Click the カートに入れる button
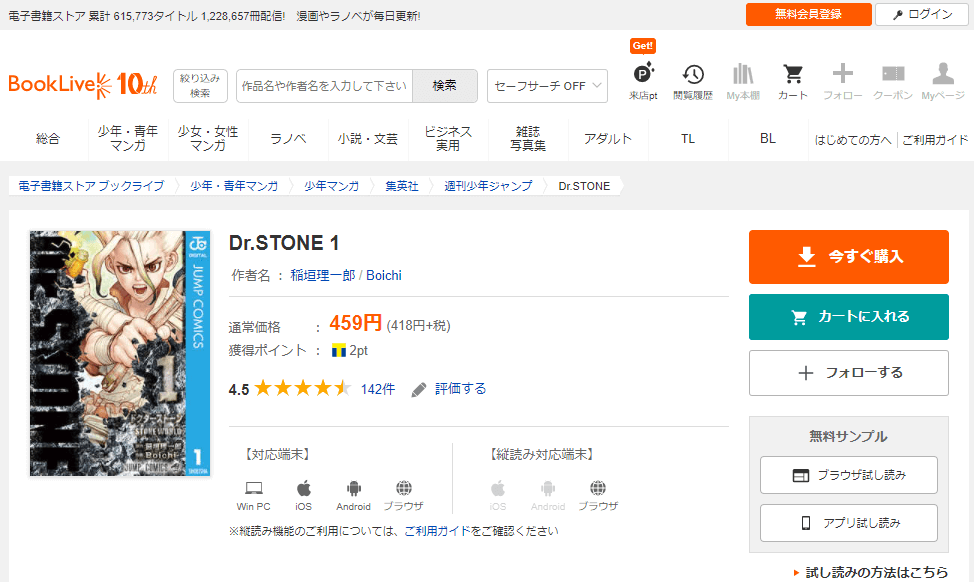This screenshot has height=582, width=974. pos(848,317)
